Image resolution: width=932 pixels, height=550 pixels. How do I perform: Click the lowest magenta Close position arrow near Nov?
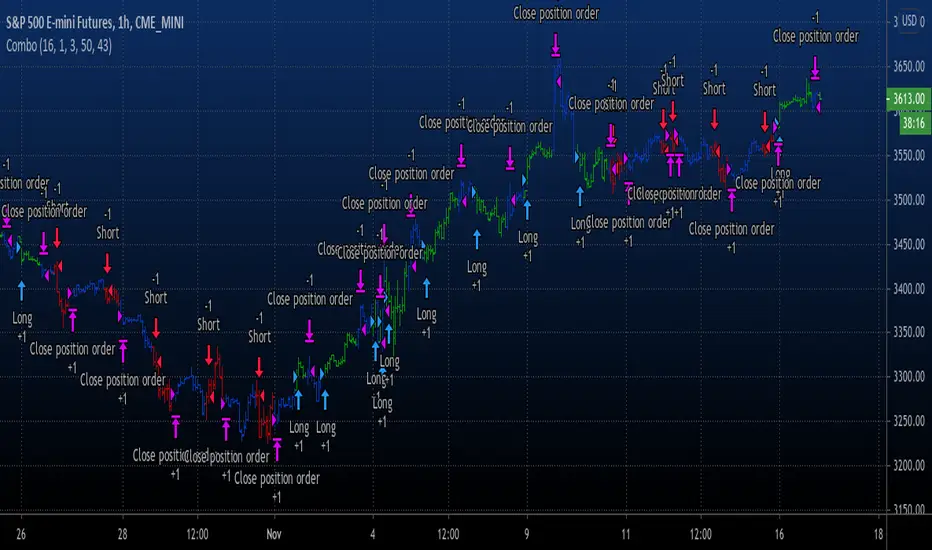pyautogui.click(x=276, y=450)
